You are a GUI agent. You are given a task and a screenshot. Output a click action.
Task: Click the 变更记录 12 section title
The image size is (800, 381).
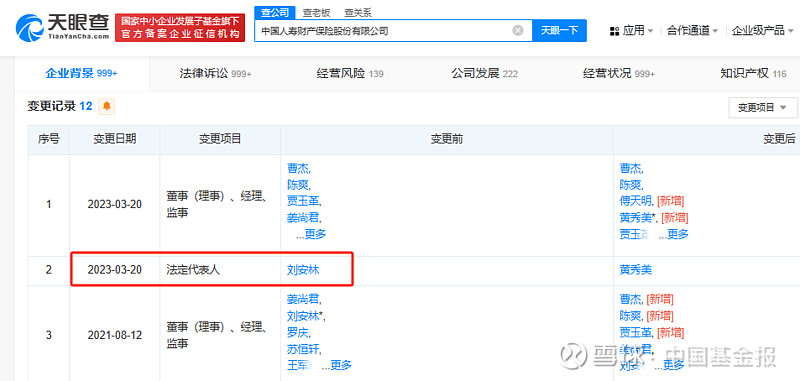coord(60,106)
